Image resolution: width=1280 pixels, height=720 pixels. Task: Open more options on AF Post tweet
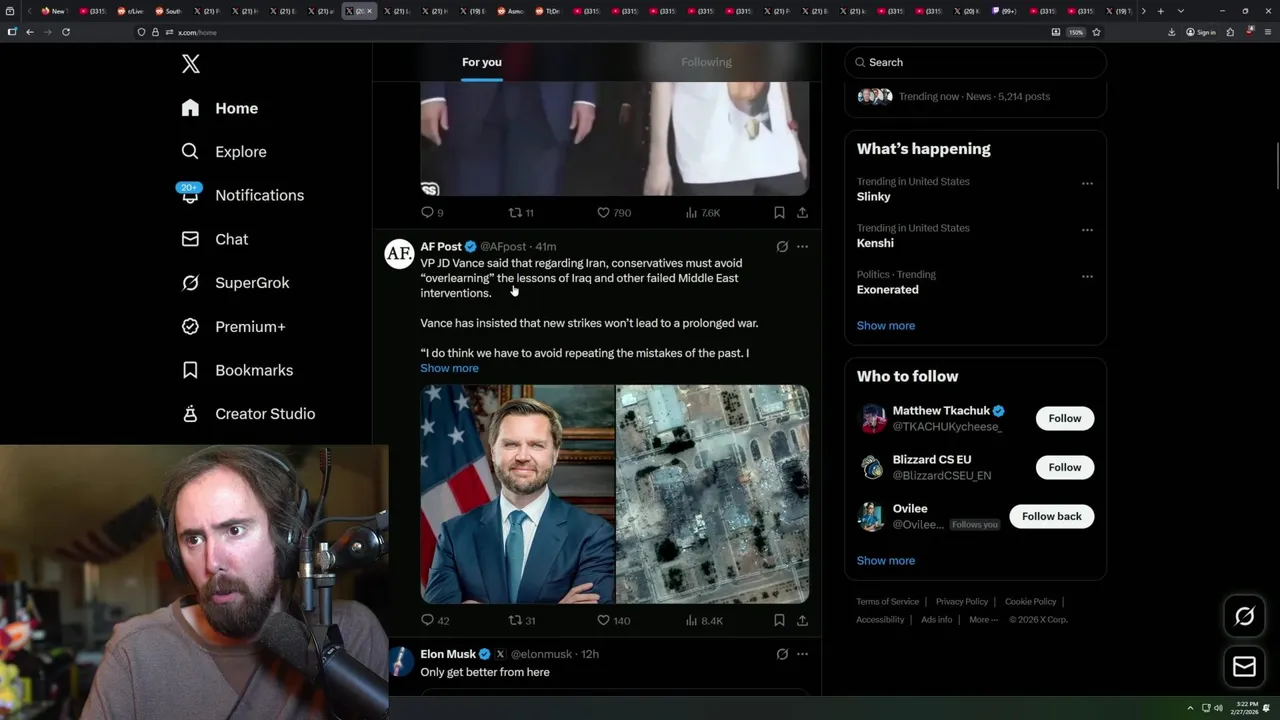click(802, 247)
